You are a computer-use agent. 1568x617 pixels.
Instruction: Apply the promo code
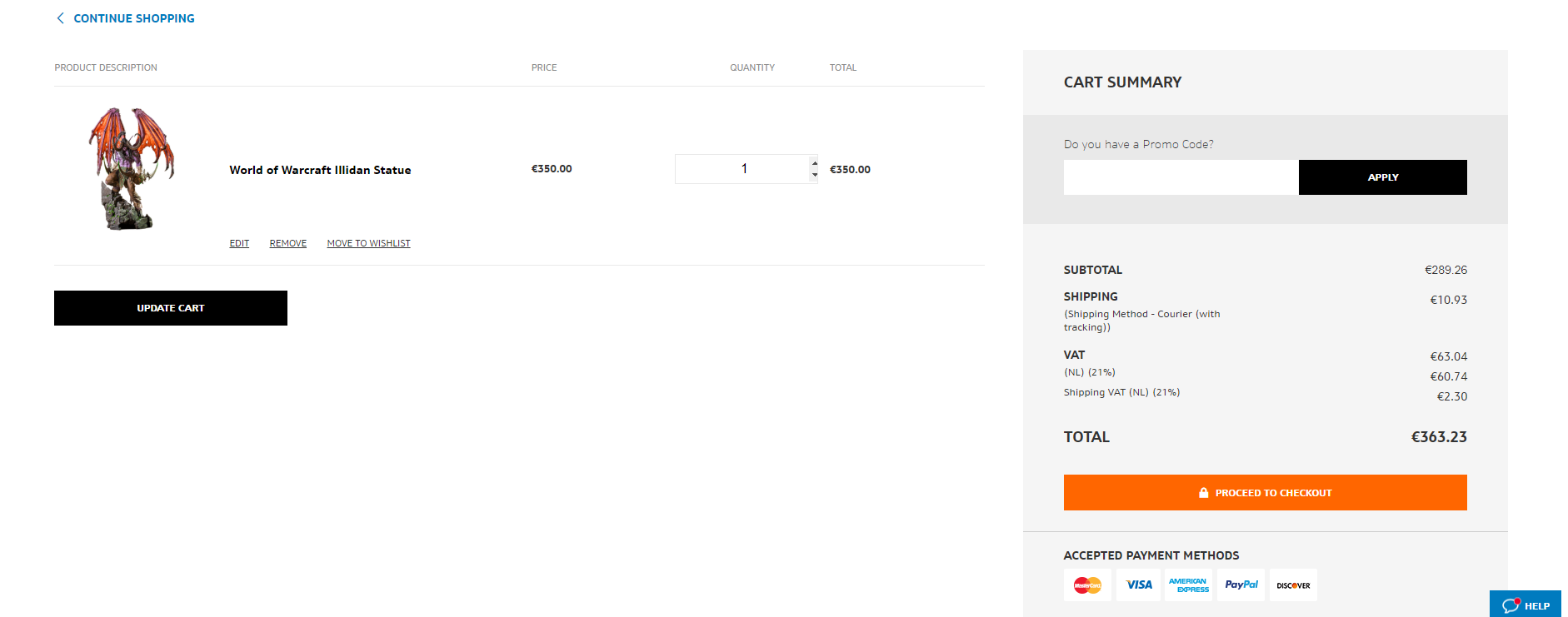click(x=1382, y=177)
